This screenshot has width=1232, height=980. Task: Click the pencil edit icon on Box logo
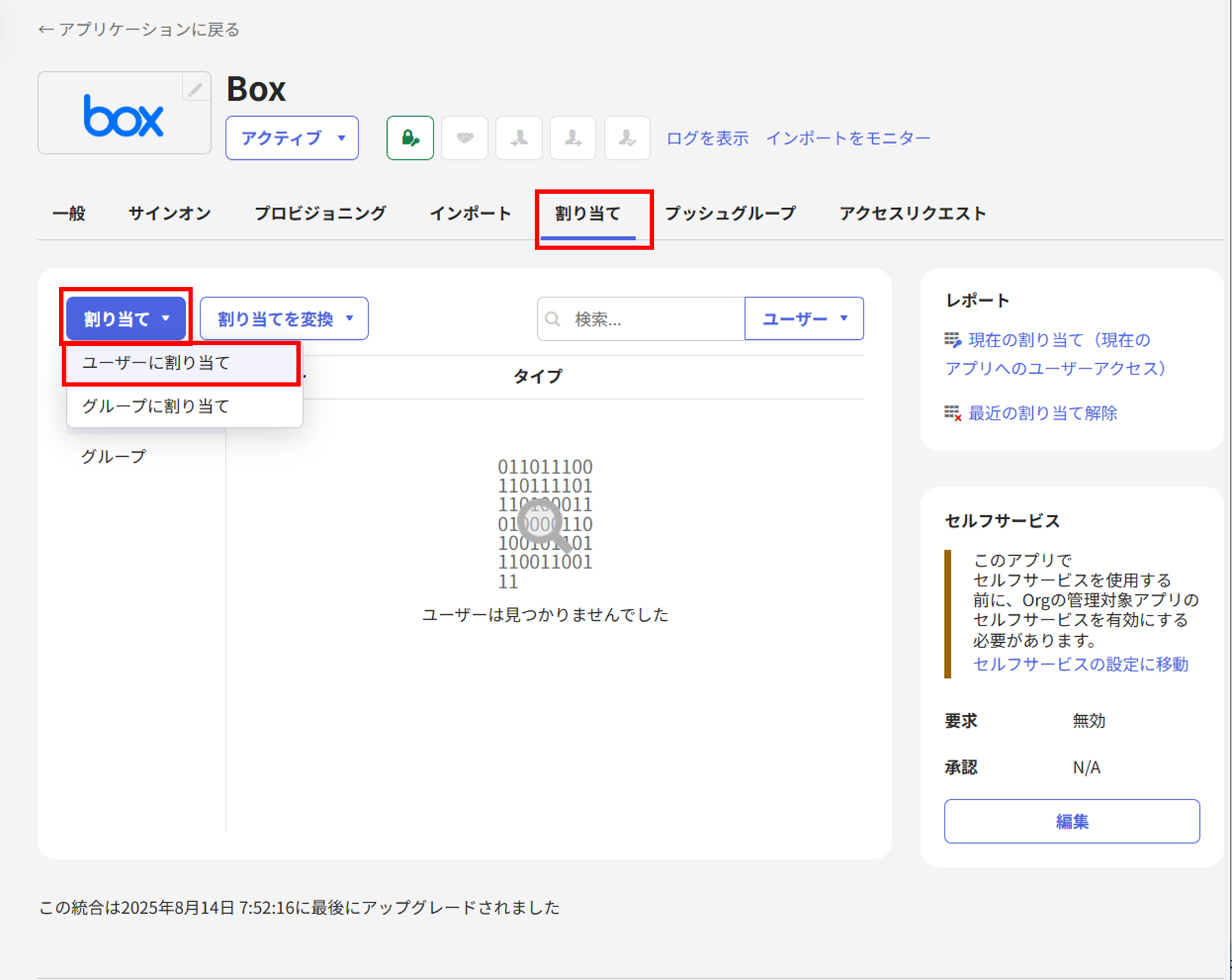point(195,89)
